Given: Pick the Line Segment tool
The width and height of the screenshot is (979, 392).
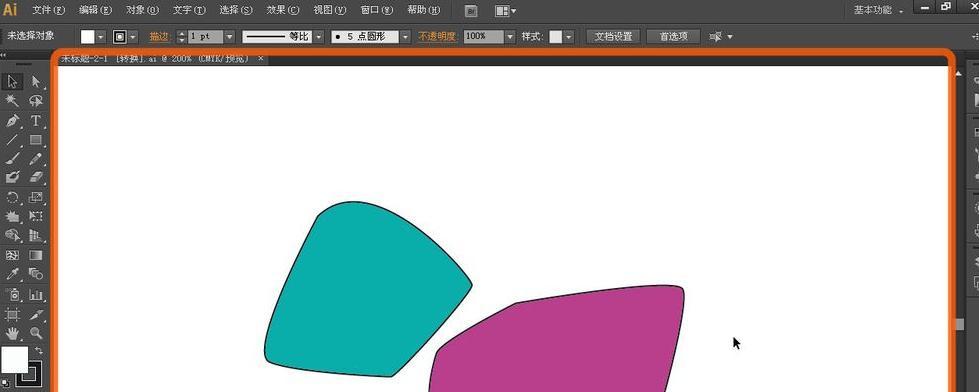Looking at the screenshot, I should [12, 139].
